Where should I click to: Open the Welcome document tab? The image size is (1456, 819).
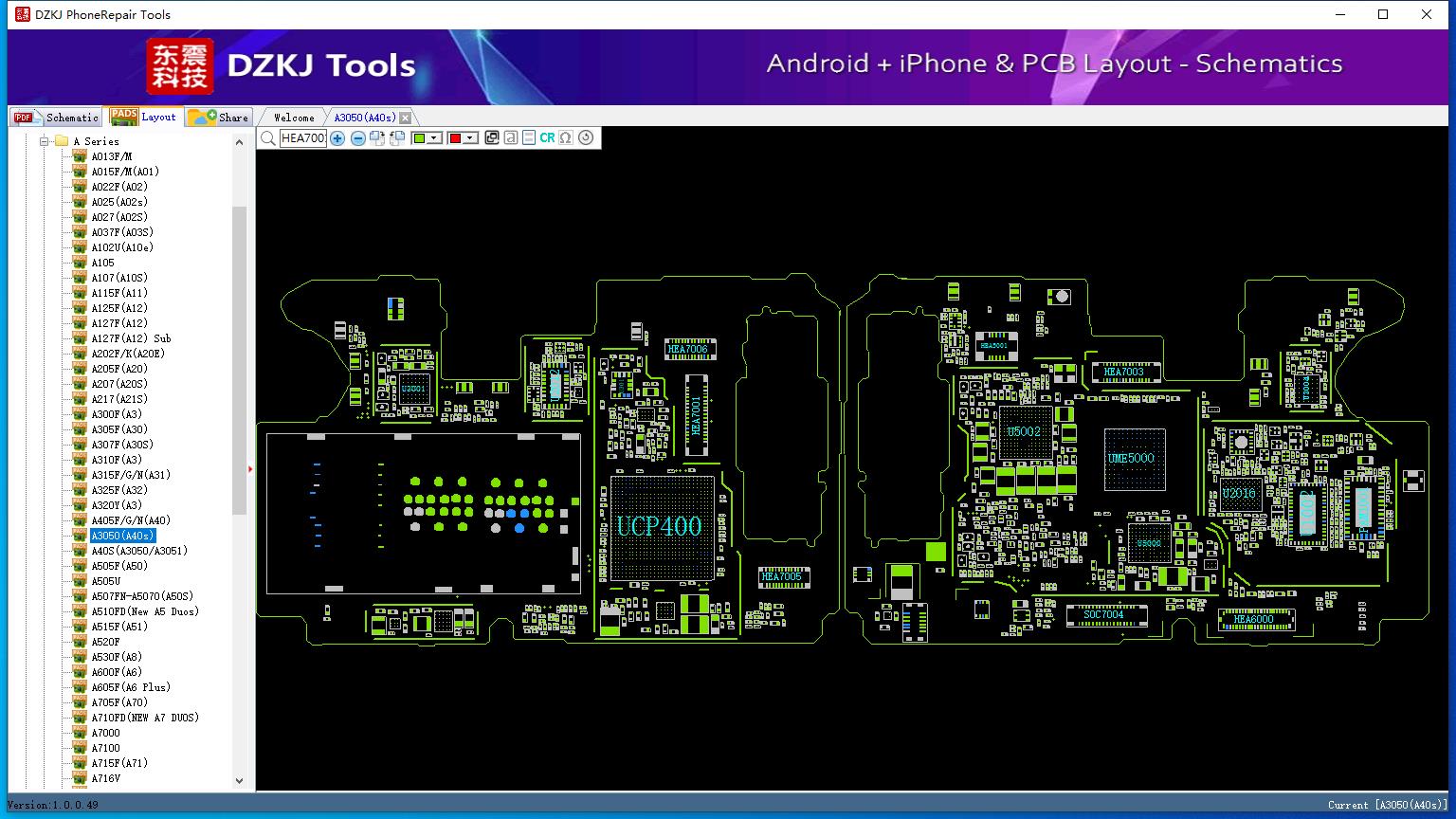tap(293, 118)
